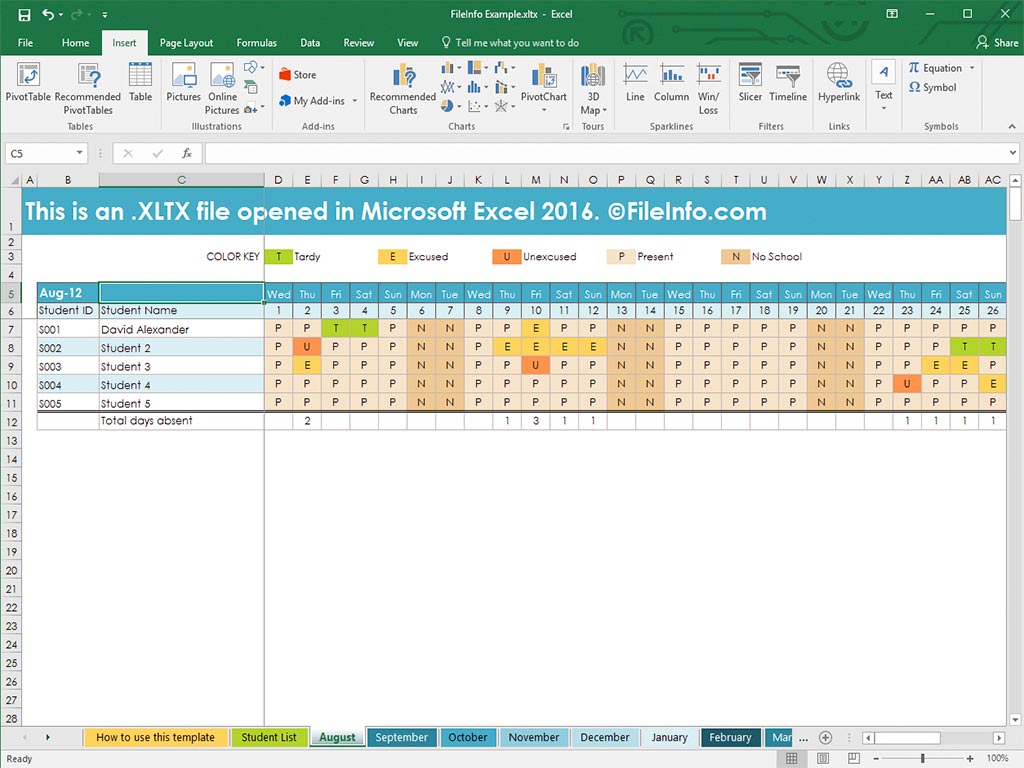The image size is (1024, 768).
Task: Open the My Add-ins dropdown
Action: [x=319, y=101]
